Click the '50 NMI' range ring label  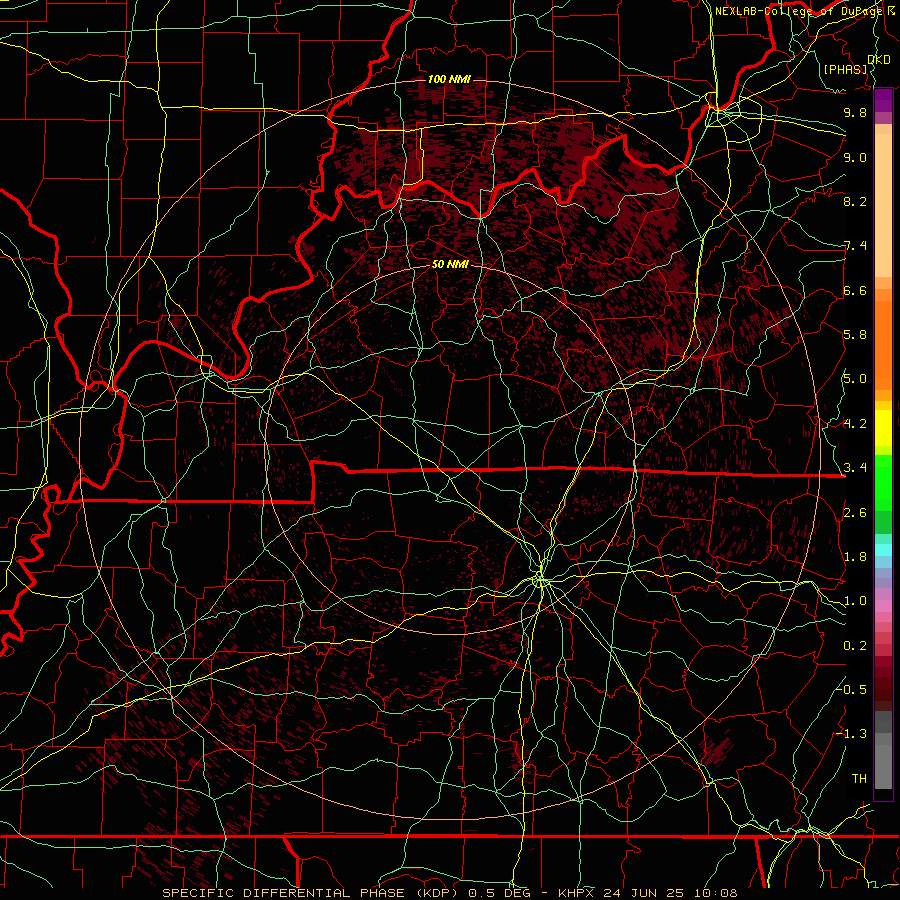point(450,264)
